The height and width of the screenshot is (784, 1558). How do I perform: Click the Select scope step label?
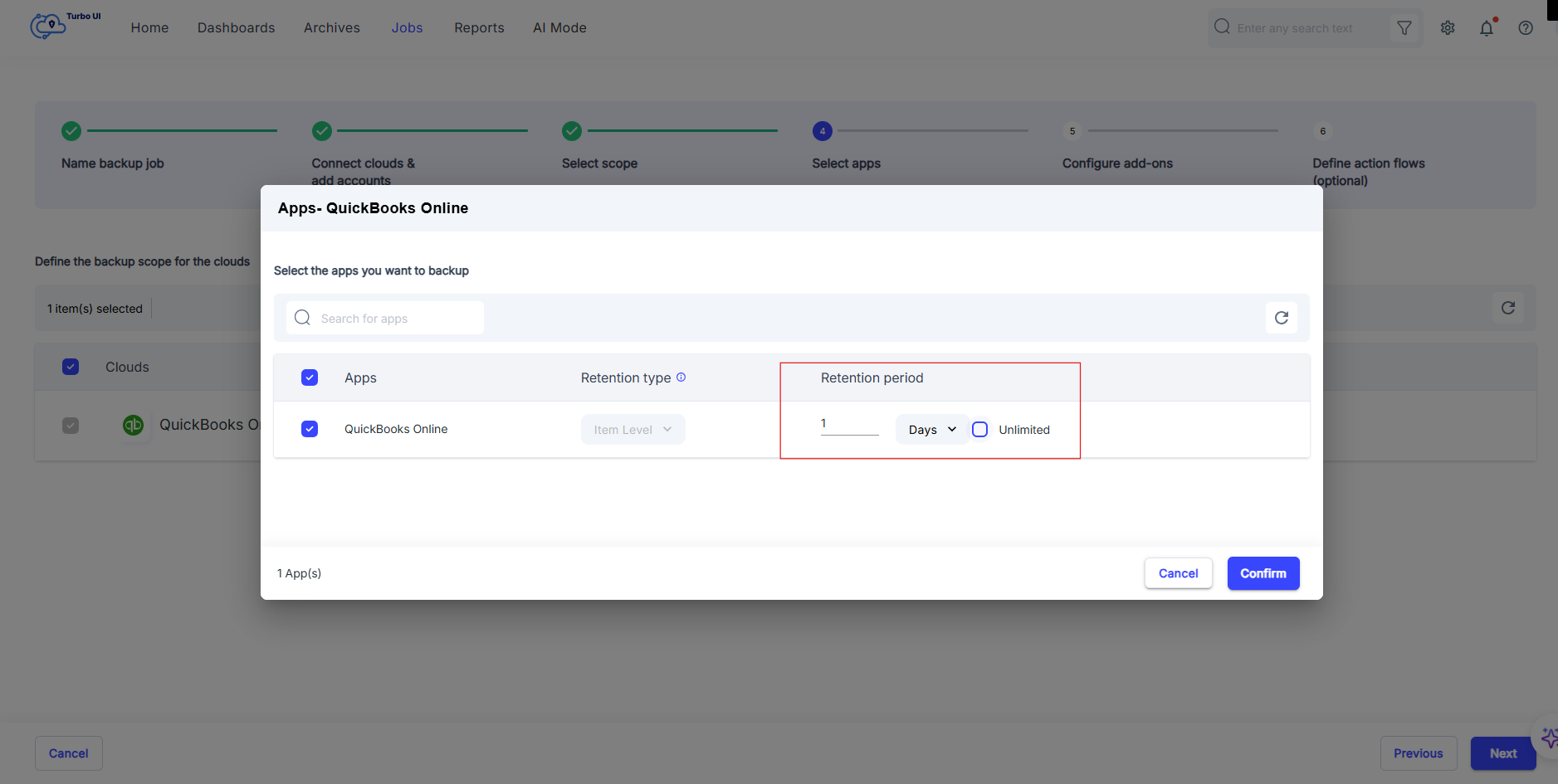tap(599, 163)
